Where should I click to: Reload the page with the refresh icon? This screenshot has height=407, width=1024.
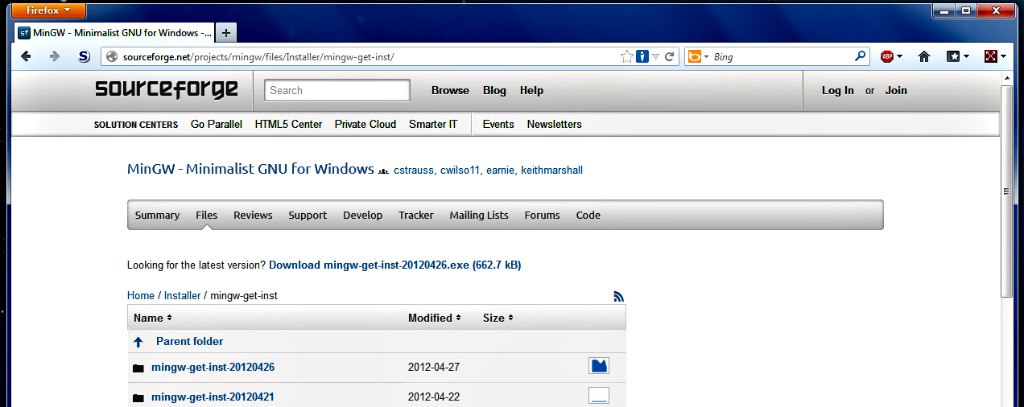coord(669,57)
